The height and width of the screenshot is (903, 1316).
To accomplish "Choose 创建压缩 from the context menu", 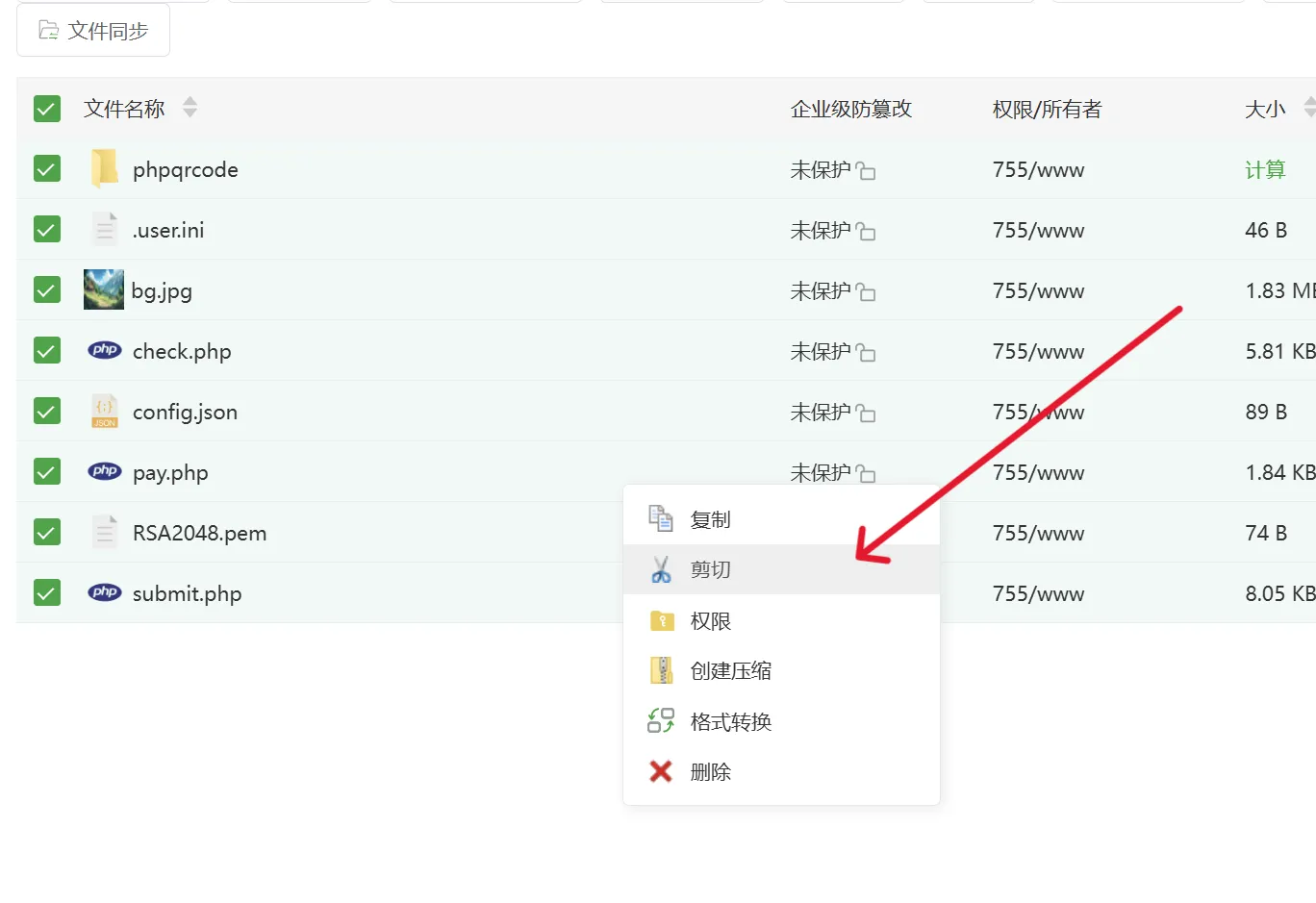I will pos(730,671).
